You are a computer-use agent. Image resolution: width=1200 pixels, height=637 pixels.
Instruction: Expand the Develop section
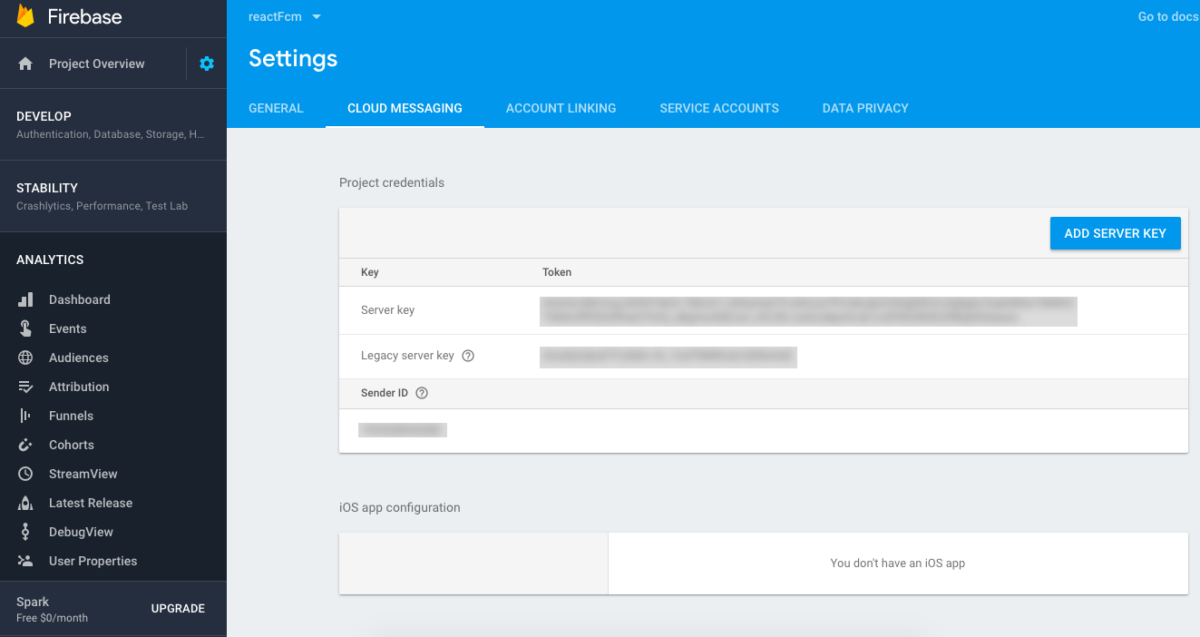113,124
